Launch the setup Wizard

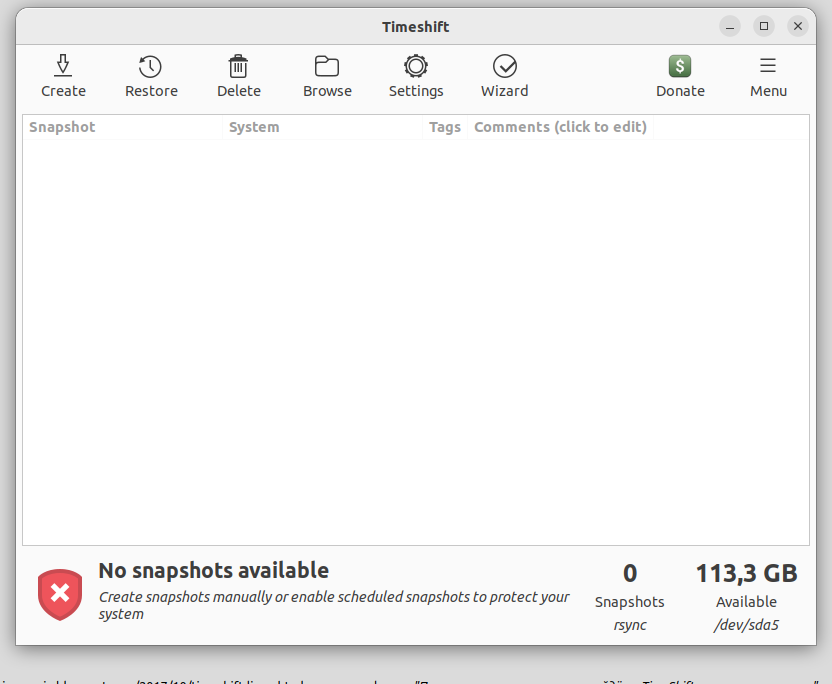click(x=505, y=76)
